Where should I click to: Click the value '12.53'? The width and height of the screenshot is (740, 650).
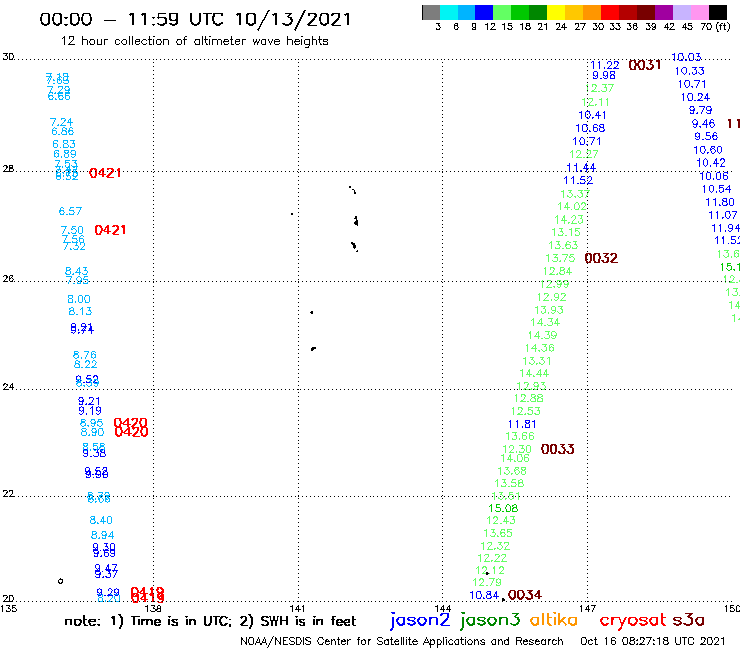525,411
